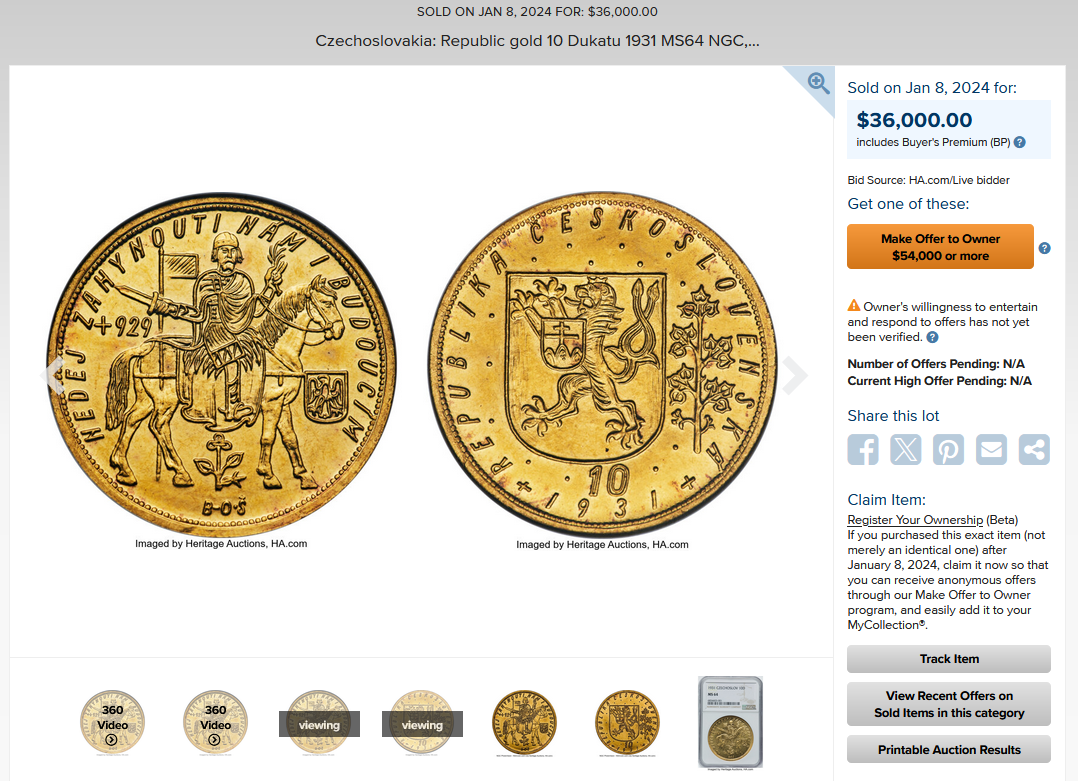Screen dimensions: 1078x781
Task: Click the Track Item button
Action: pos(949,659)
